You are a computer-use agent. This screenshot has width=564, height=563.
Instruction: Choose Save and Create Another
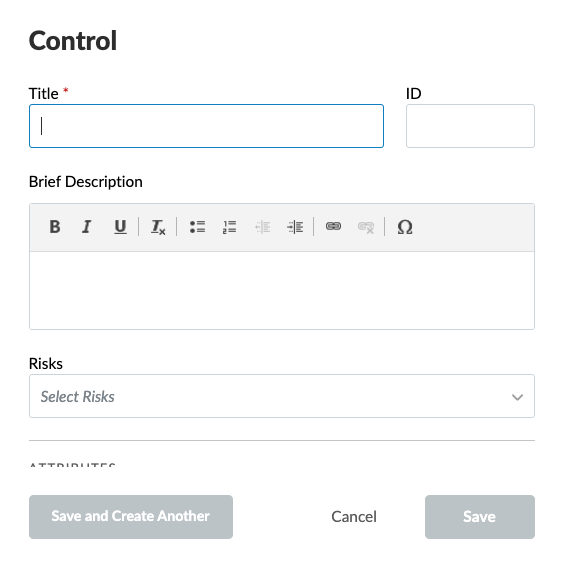pos(131,517)
